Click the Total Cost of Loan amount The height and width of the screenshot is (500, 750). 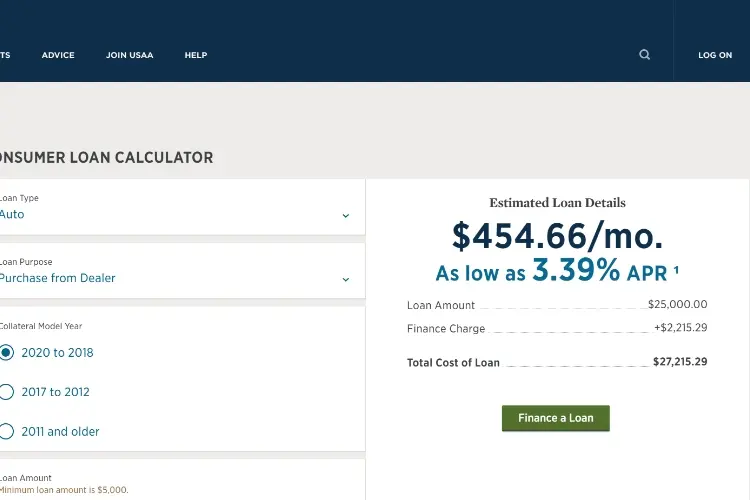(x=680, y=362)
